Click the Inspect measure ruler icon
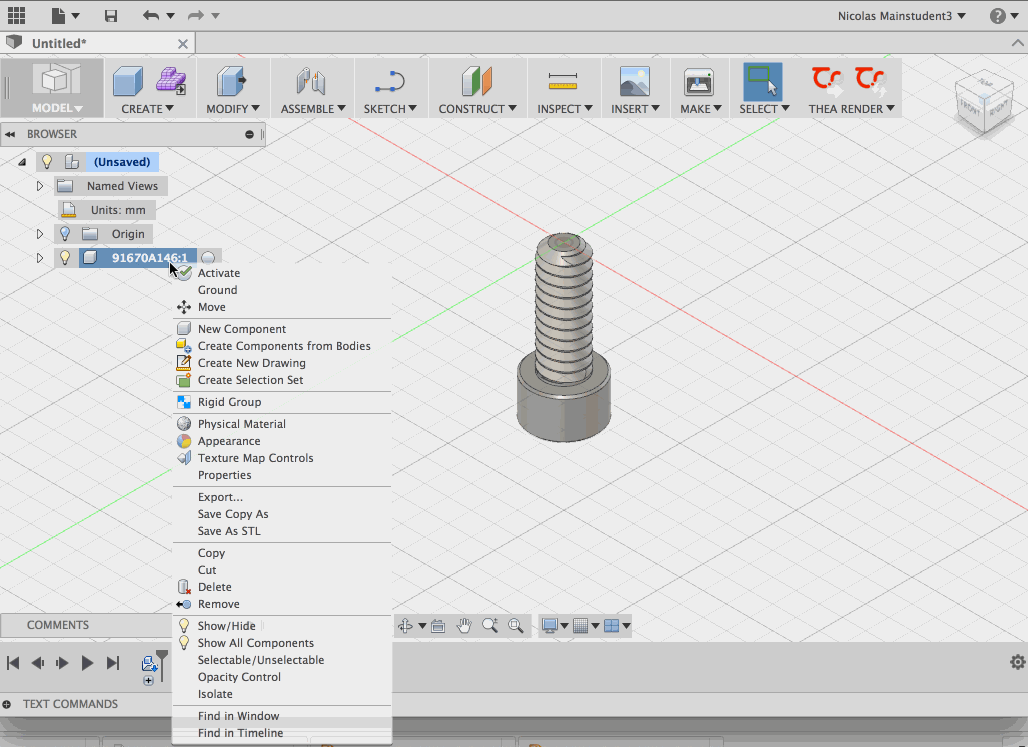This screenshot has height=747, width=1028. coord(563,81)
